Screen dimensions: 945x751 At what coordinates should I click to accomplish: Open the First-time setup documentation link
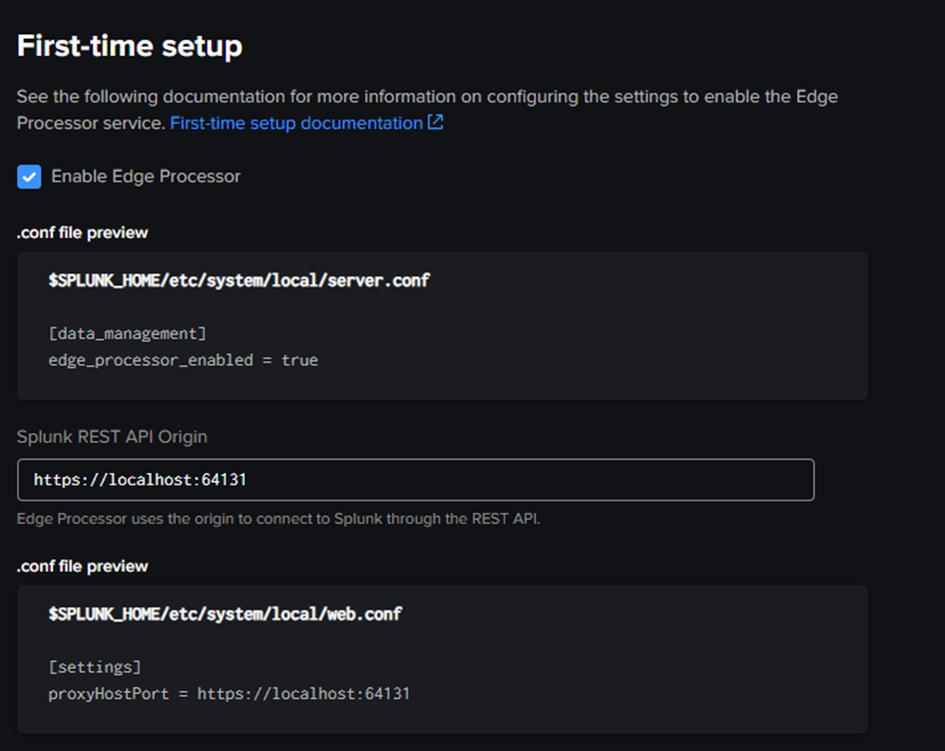coord(297,123)
